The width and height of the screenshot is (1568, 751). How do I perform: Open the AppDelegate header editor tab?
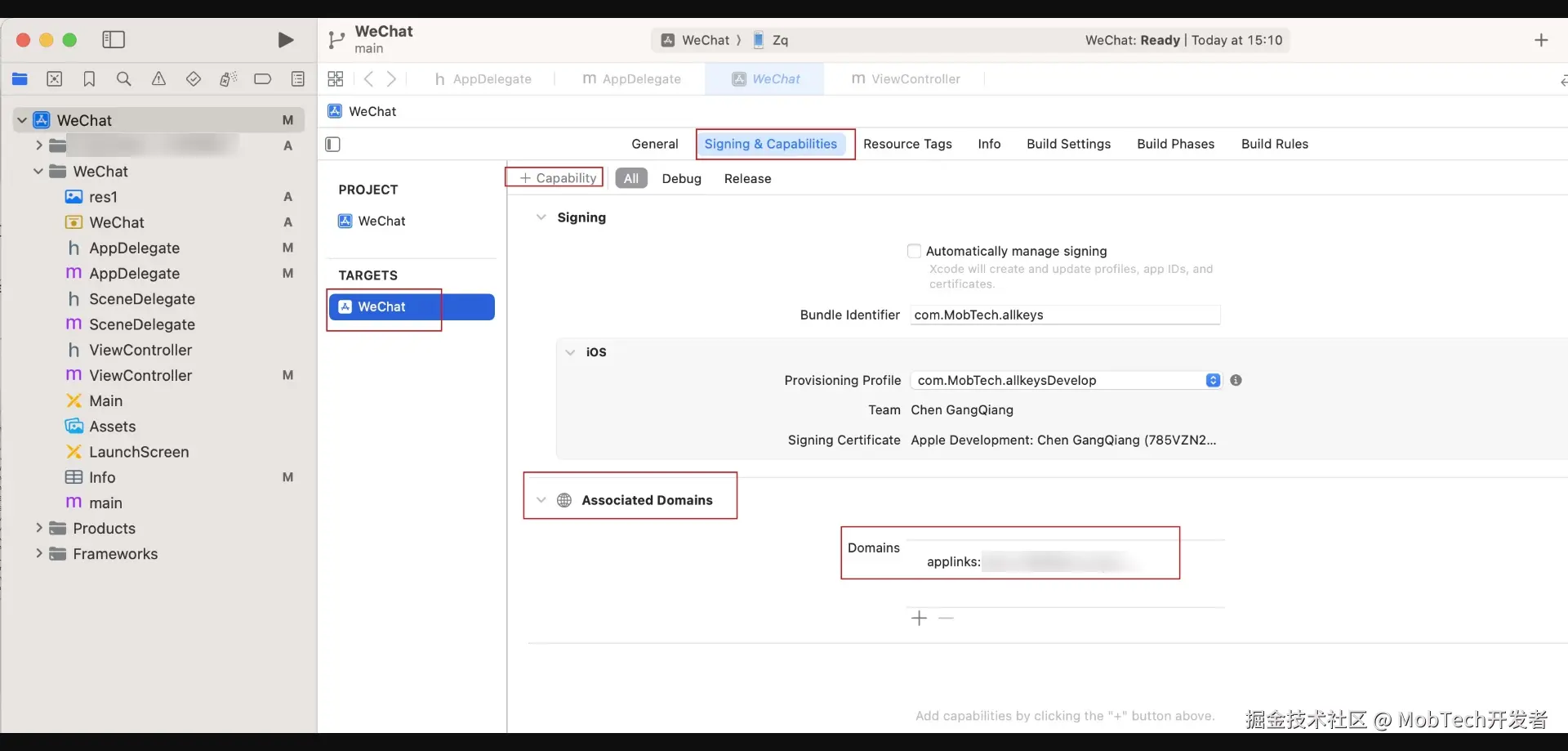483,78
